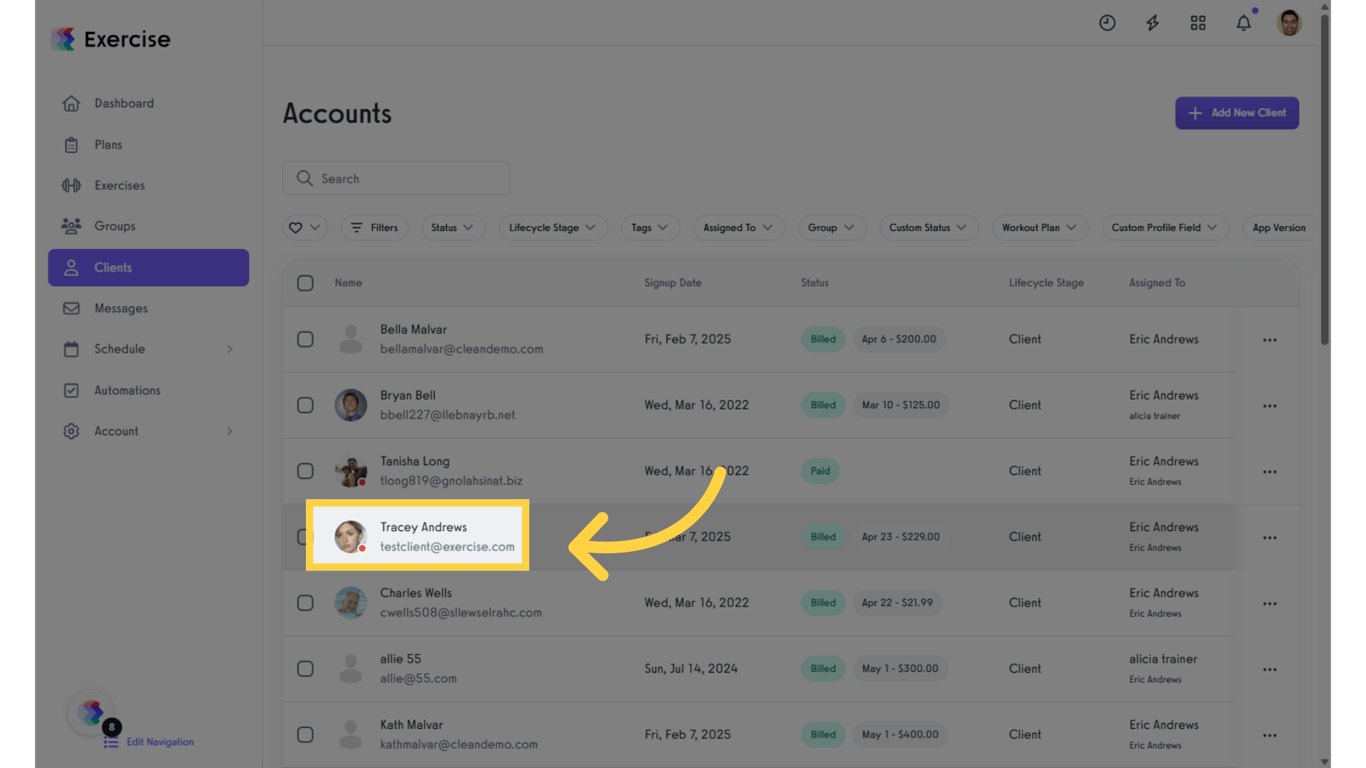Expand the Assigned To dropdown
1366x768 pixels.
738,227
